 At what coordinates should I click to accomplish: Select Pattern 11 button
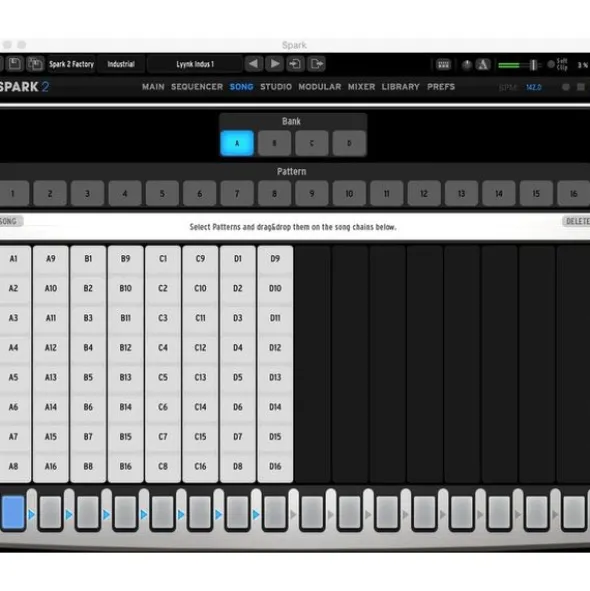(x=386, y=194)
